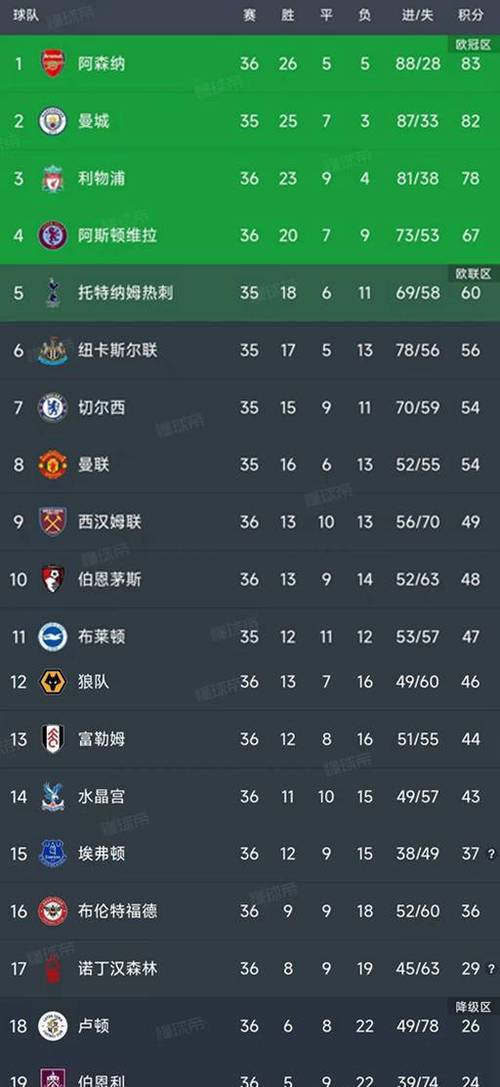
Task: Click the Arsenal club crest icon
Action: click(x=53, y=64)
